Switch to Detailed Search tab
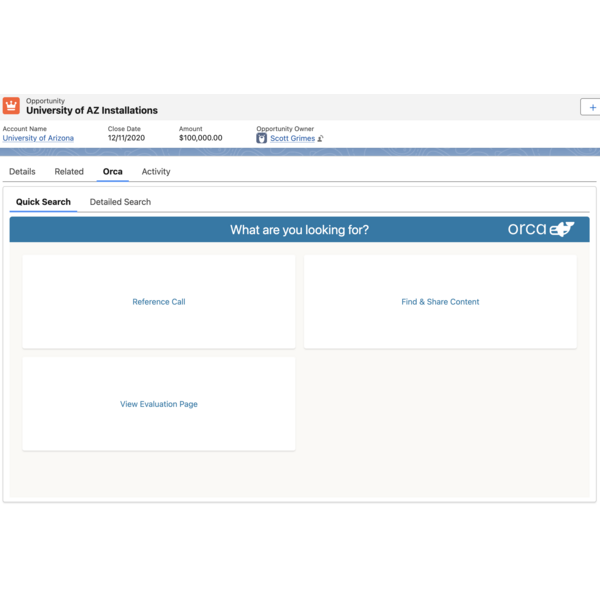This screenshot has width=600, height=600. pos(120,202)
